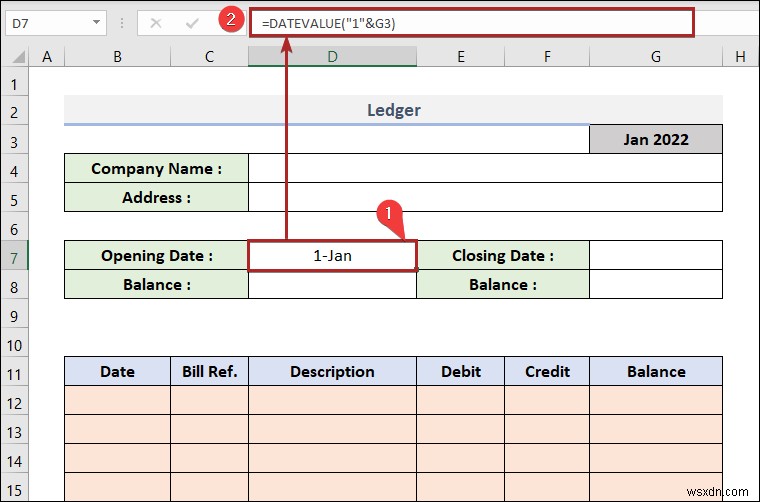Image resolution: width=760 pixels, height=502 pixels.
Task: Click the empty closing balance value cell
Action: coord(656,284)
